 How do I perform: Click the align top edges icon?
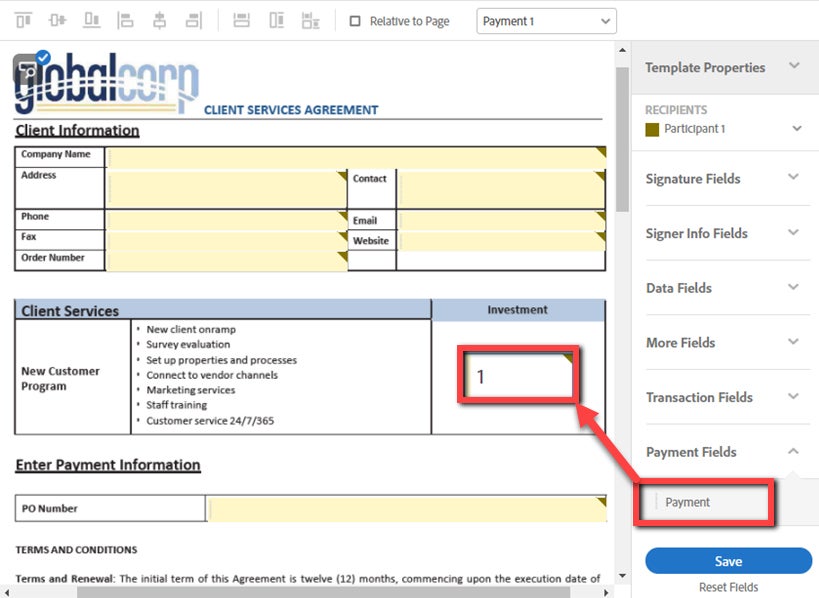pos(24,21)
